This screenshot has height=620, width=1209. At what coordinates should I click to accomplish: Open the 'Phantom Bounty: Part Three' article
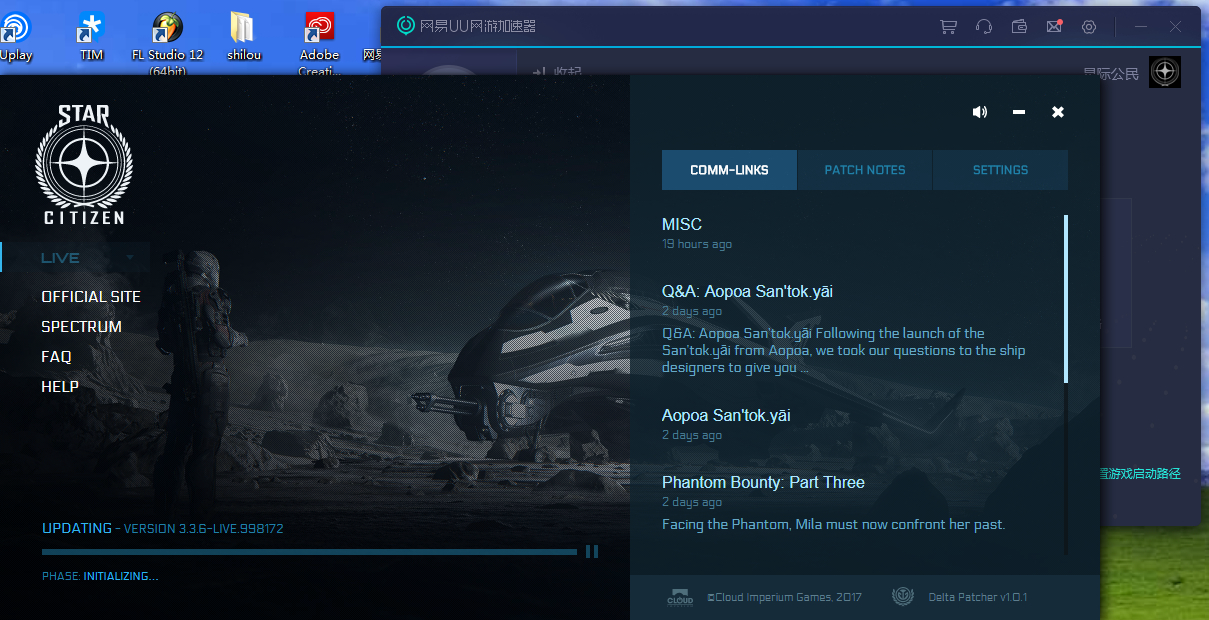point(763,483)
